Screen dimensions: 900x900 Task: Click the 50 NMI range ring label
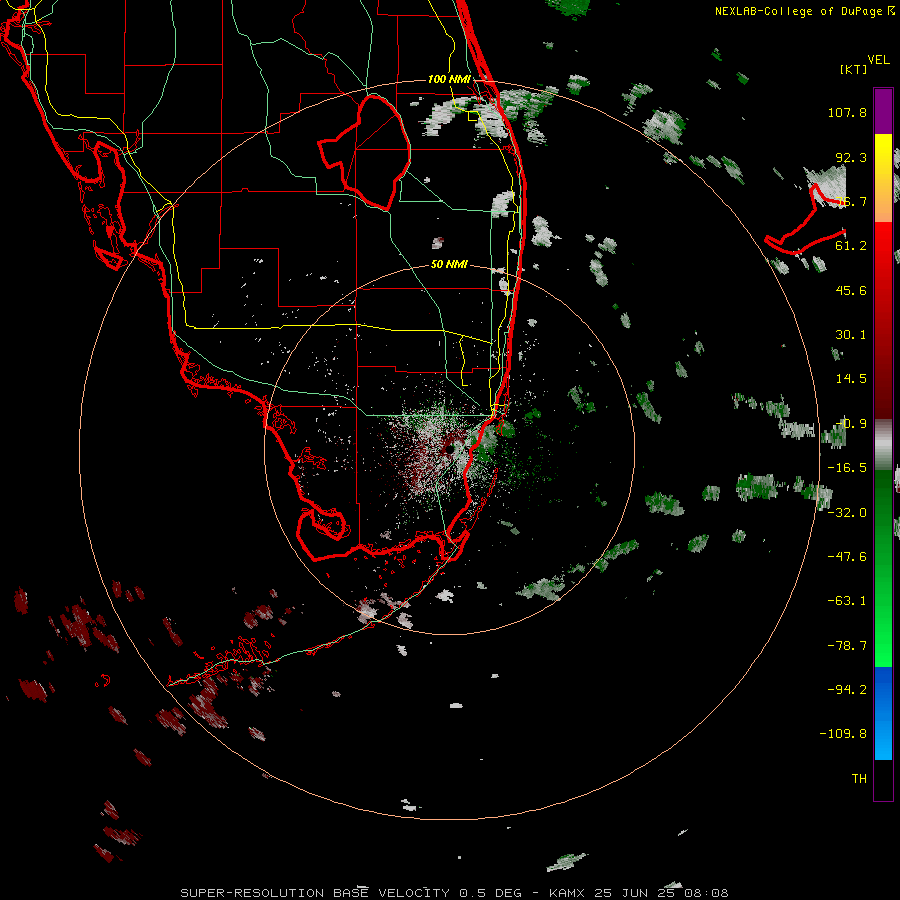(x=449, y=265)
